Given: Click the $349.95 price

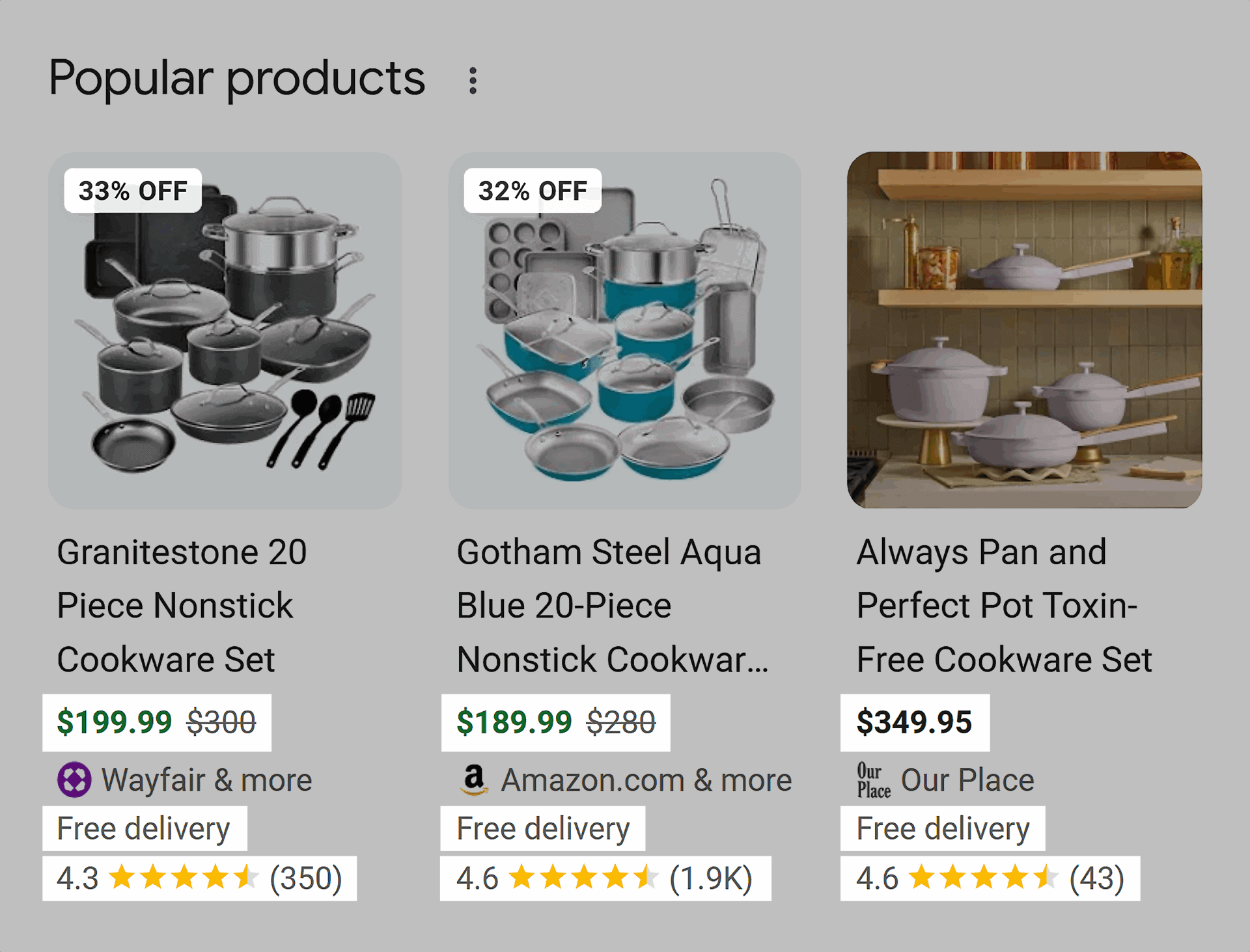Looking at the screenshot, I should (x=914, y=722).
